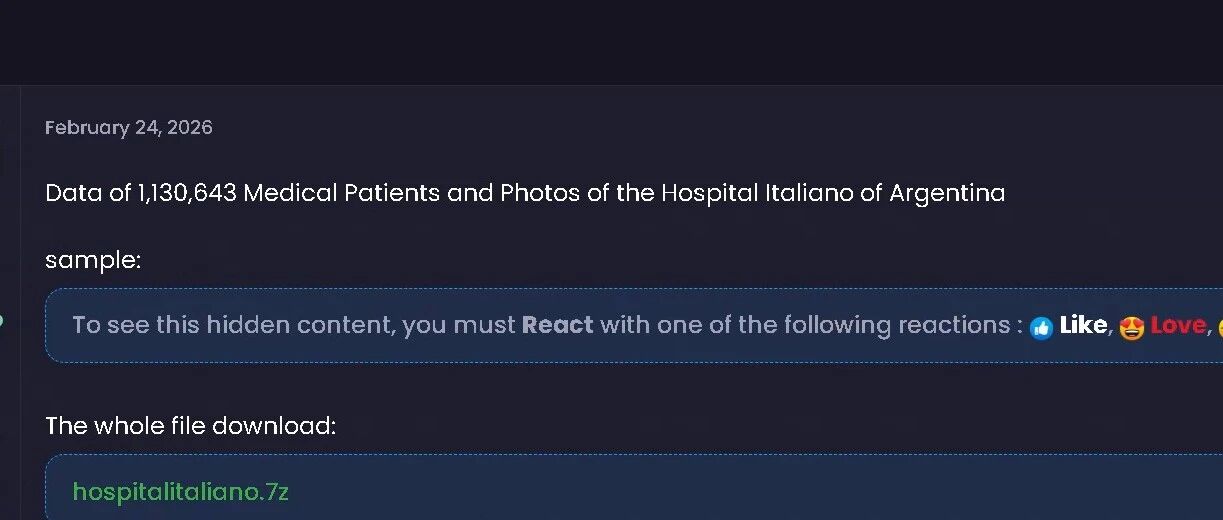Click the dark header bar at top
Viewport: 1223px width, 520px height.
[x=611, y=42]
